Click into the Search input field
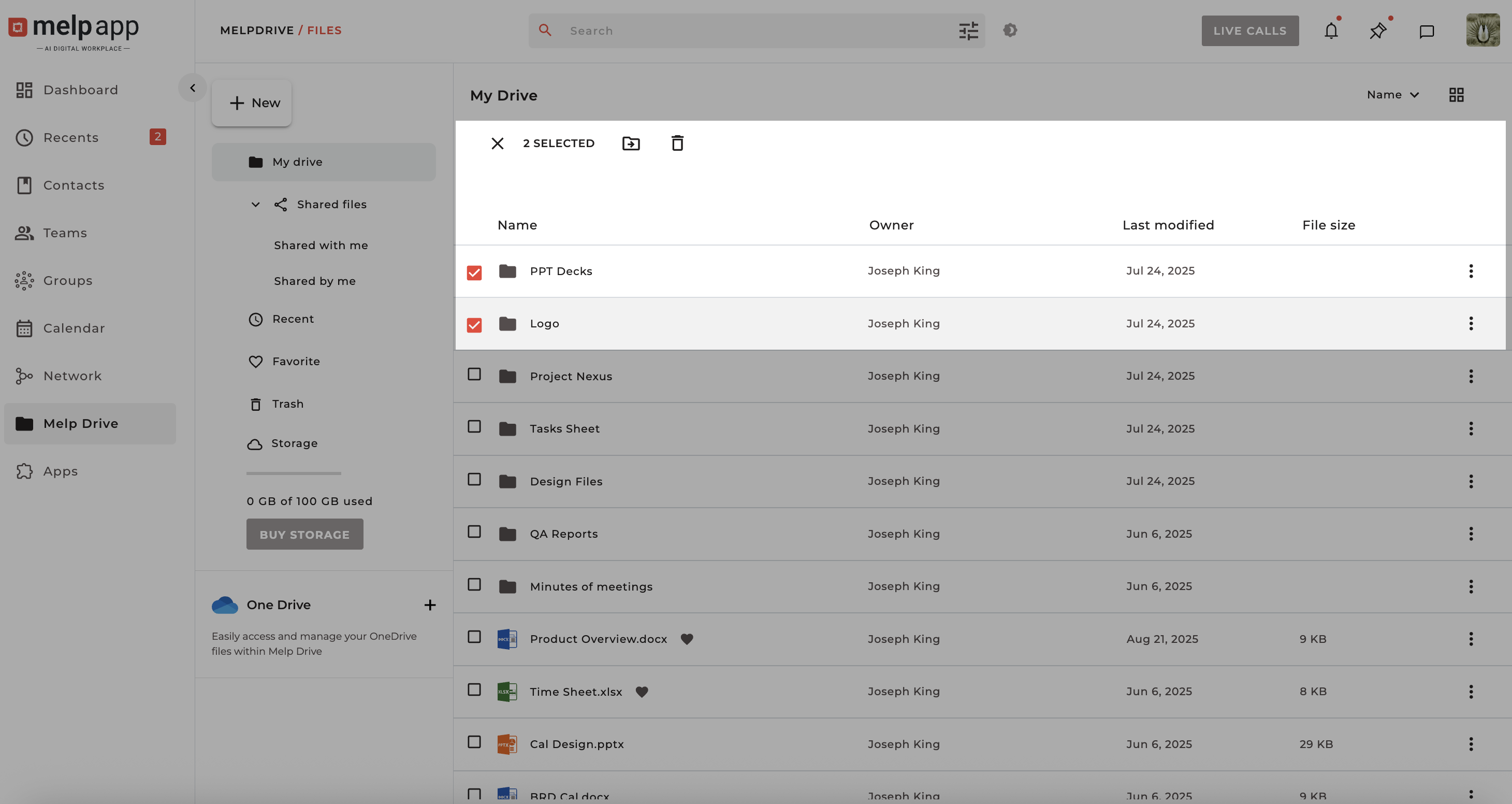The width and height of the screenshot is (1512, 804). [757, 31]
